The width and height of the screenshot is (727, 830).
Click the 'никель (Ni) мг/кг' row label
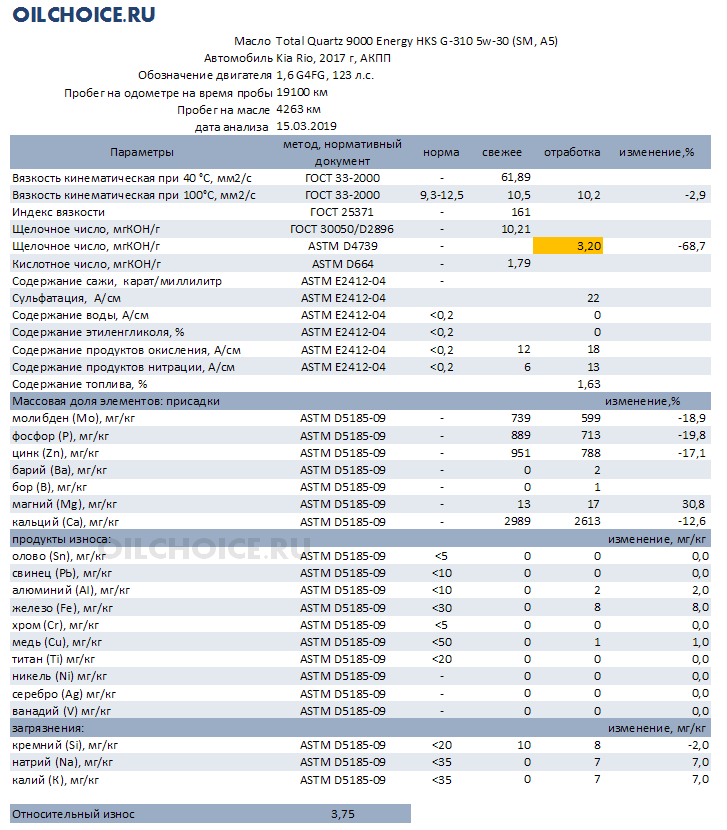[x=59, y=676]
